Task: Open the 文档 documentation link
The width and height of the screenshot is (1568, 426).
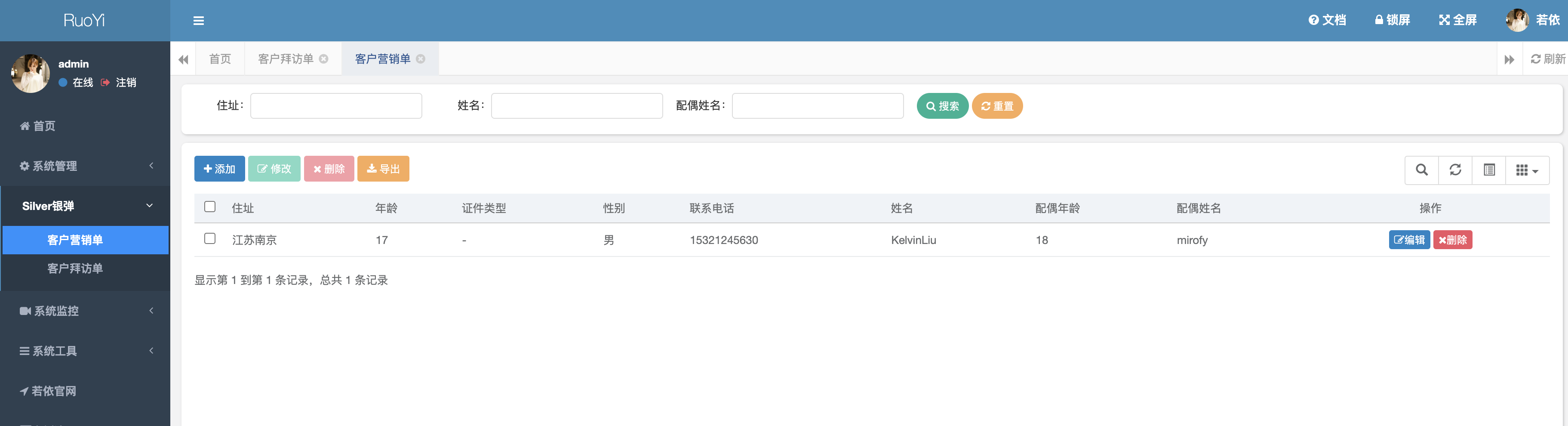Action: (x=1328, y=19)
